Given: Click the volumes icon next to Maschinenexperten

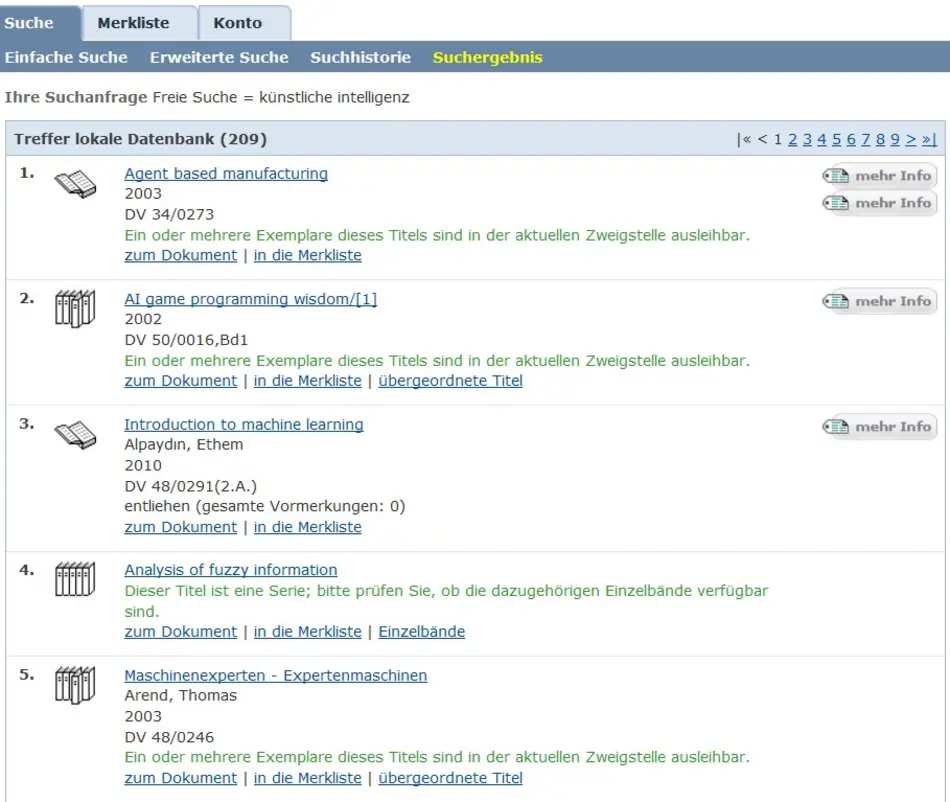Looking at the screenshot, I should click(75, 685).
